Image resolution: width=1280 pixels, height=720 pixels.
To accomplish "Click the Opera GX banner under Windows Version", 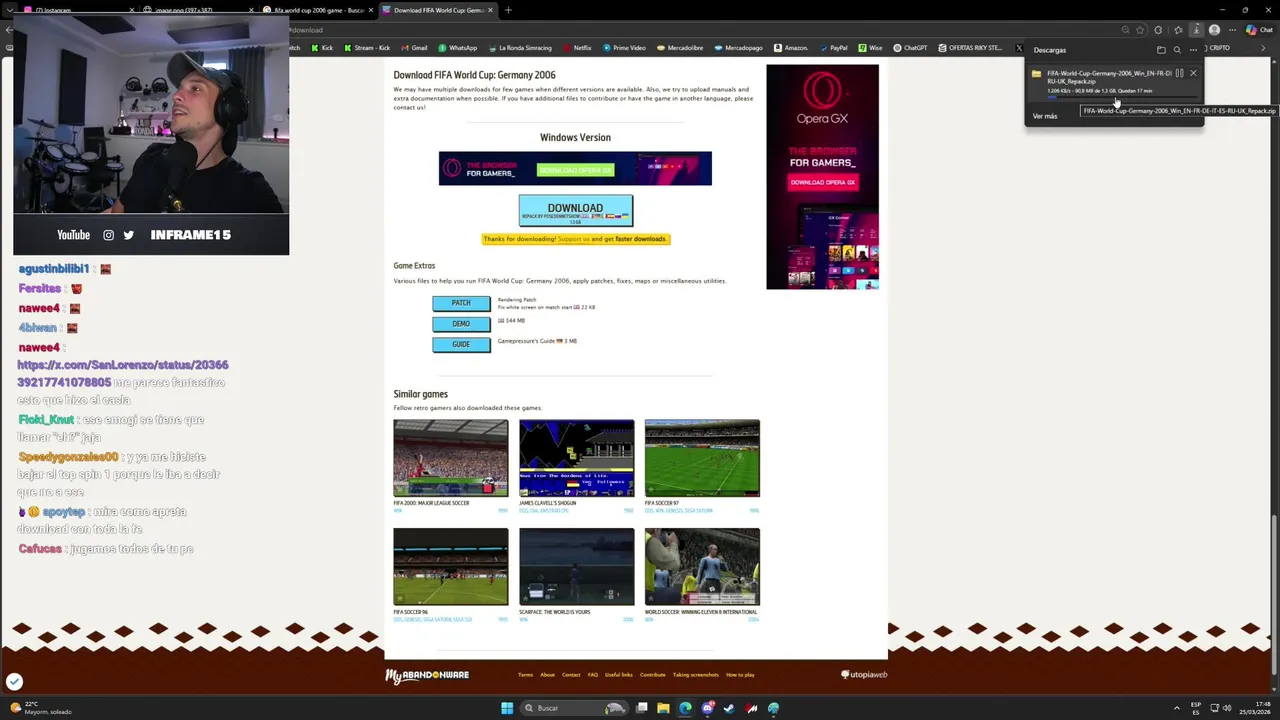I will tap(575, 169).
